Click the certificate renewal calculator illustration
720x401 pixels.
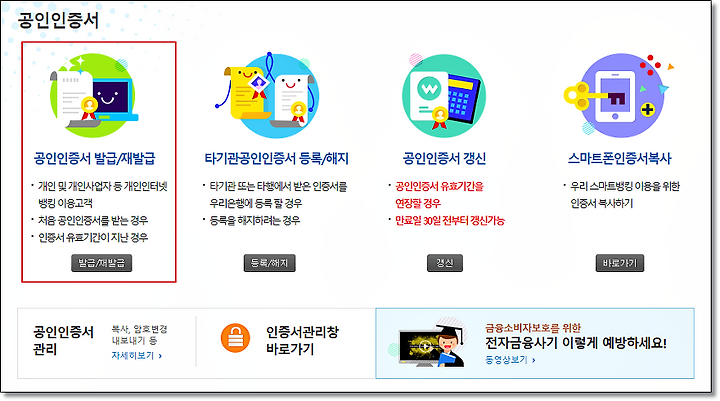pyautogui.click(x=443, y=96)
